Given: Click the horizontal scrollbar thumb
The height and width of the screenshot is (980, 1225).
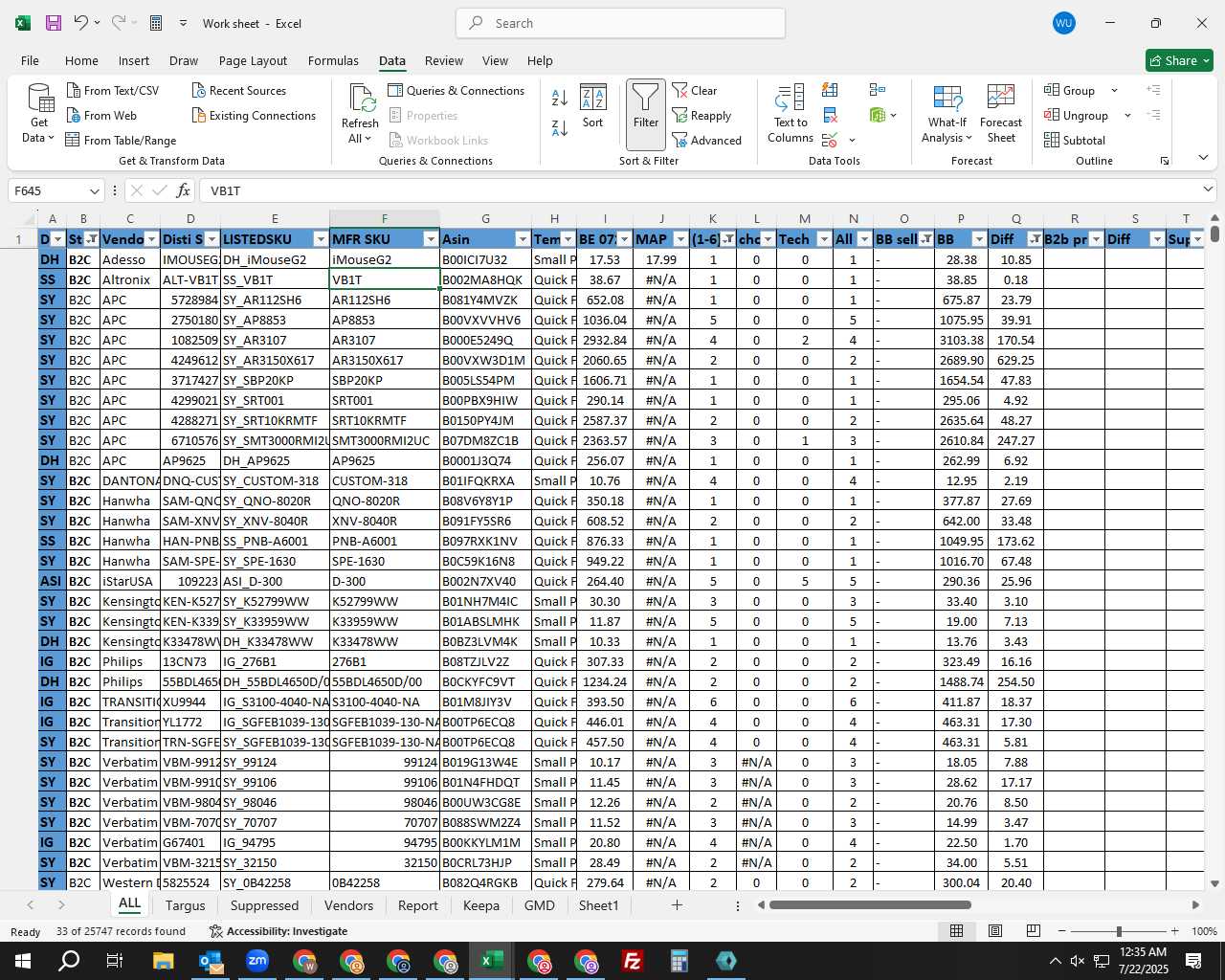Looking at the screenshot, I should coord(870,904).
